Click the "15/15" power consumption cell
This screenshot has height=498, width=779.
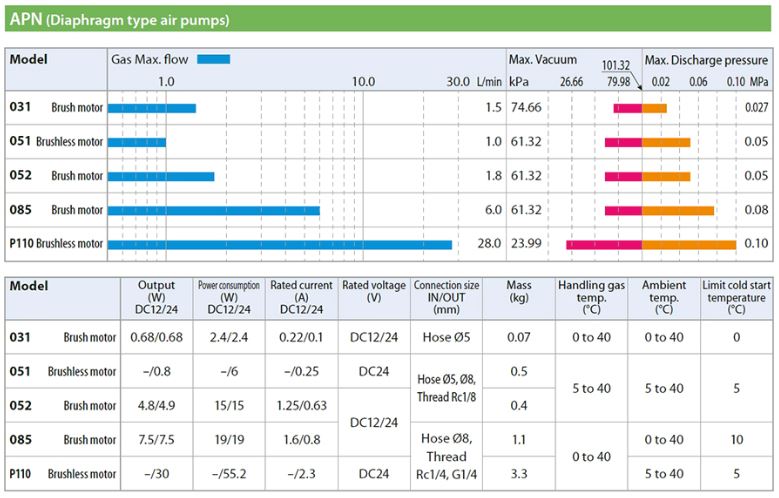click(229, 406)
